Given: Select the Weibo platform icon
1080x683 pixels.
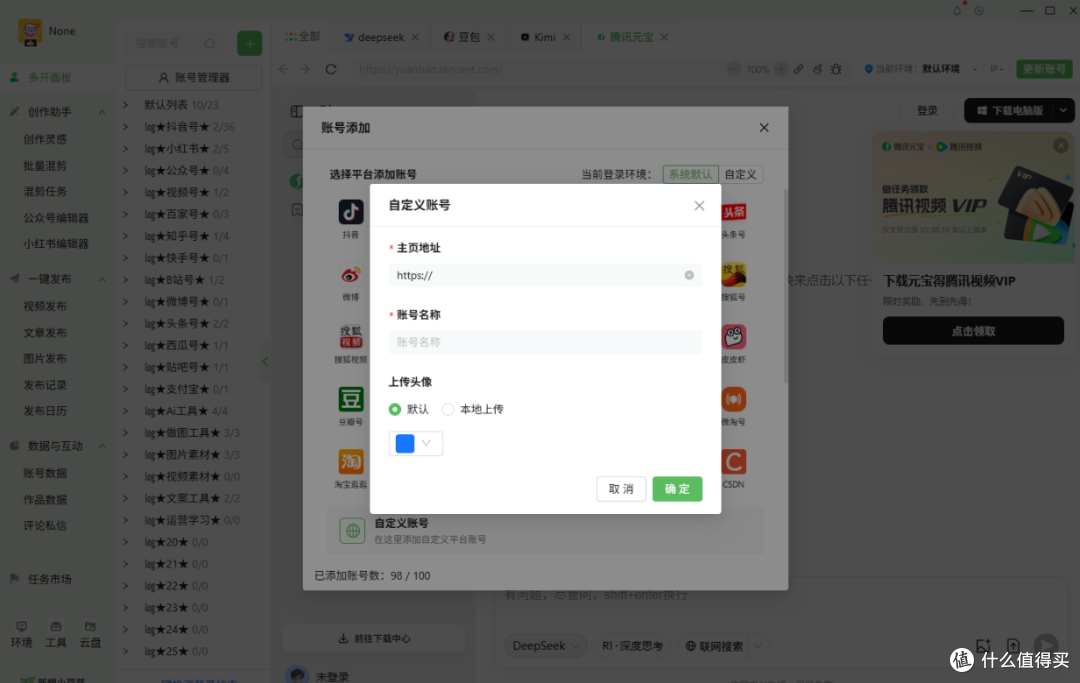Looking at the screenshot, I should 351,275.
